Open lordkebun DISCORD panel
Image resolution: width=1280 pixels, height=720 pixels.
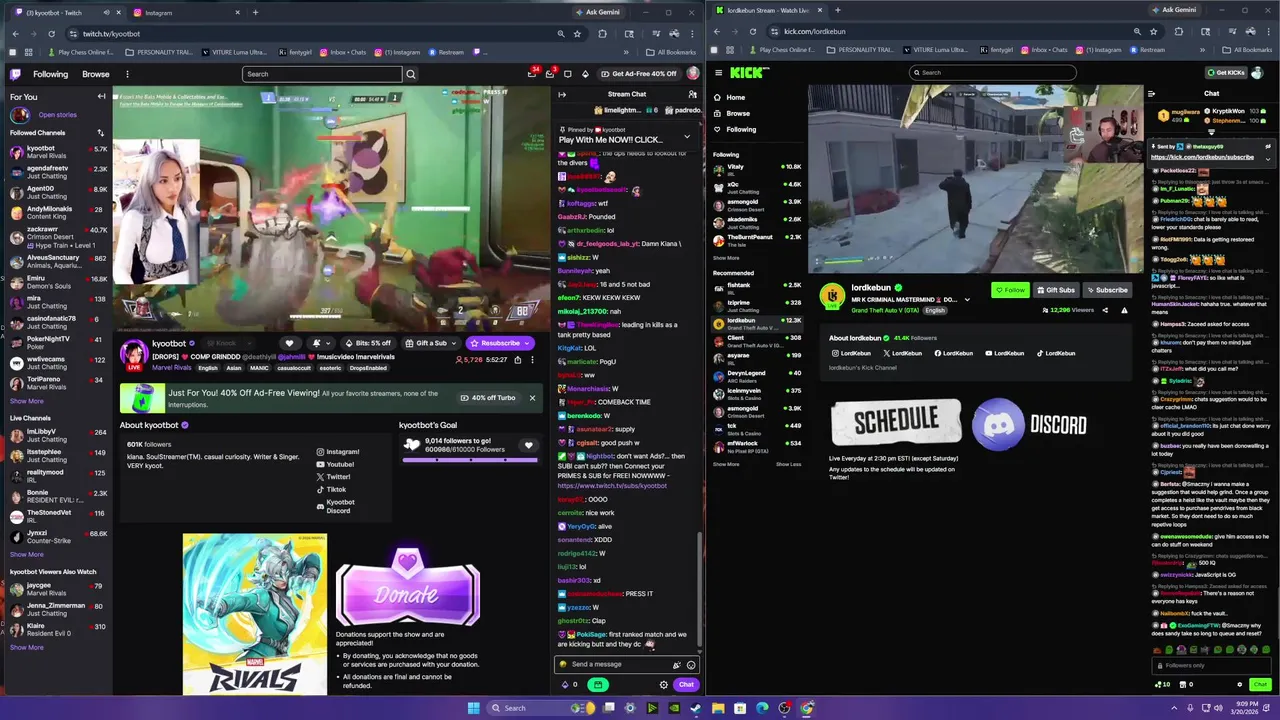click(1030, 424)
